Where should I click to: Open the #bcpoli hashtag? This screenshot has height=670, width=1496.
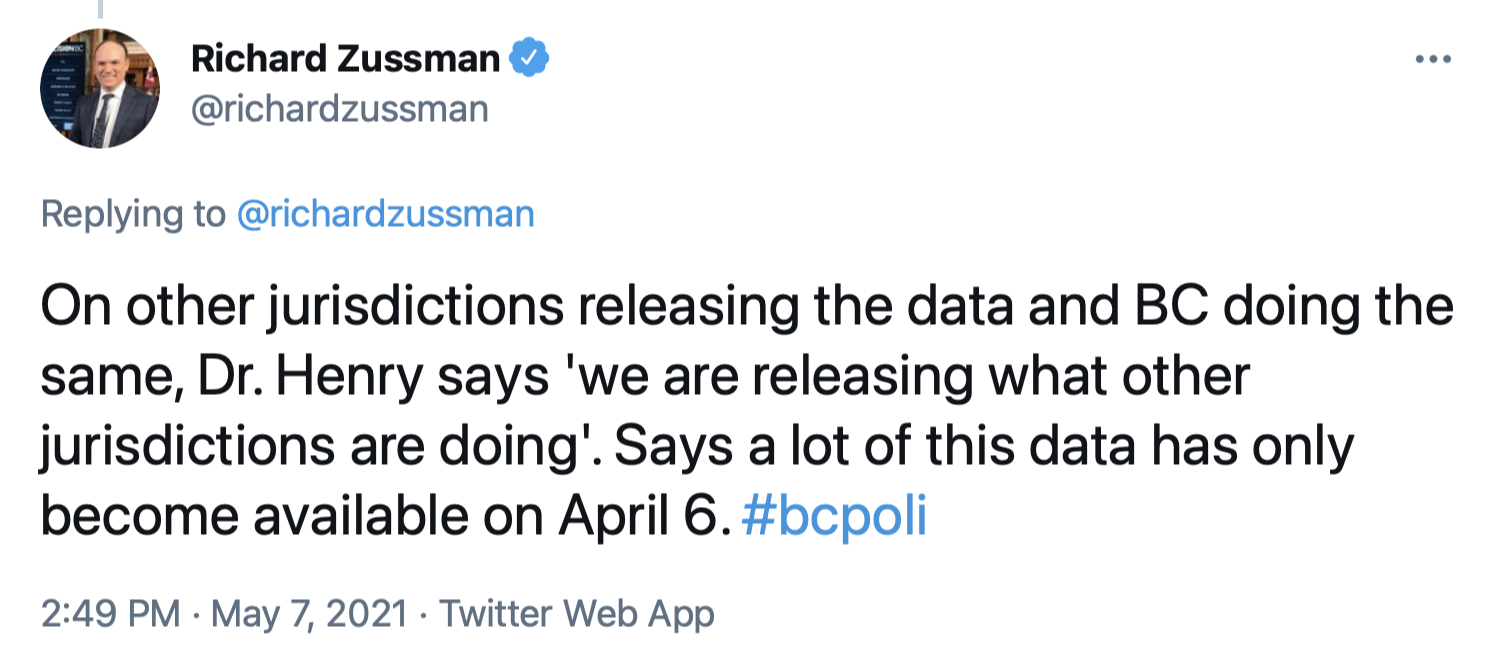pos(834,517)
